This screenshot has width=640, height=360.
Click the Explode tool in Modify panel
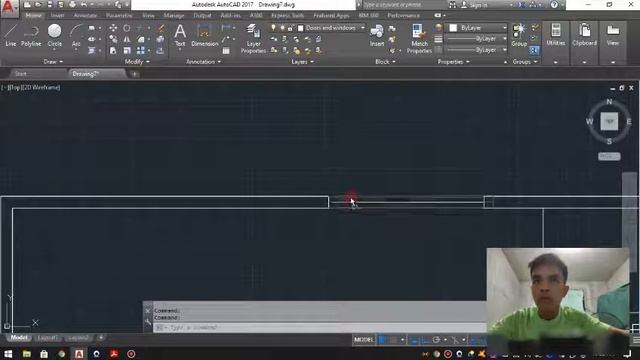point(160,39)
